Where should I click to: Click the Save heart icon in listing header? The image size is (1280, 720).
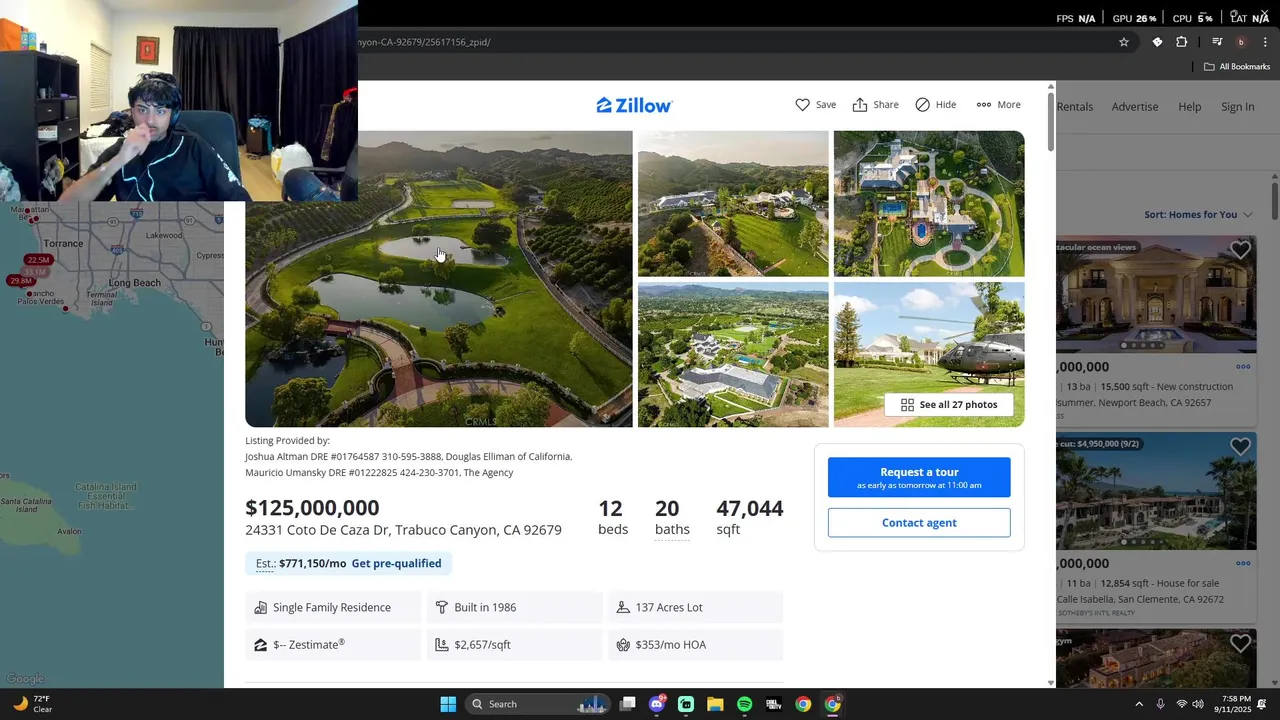click(x=803, y=105)
